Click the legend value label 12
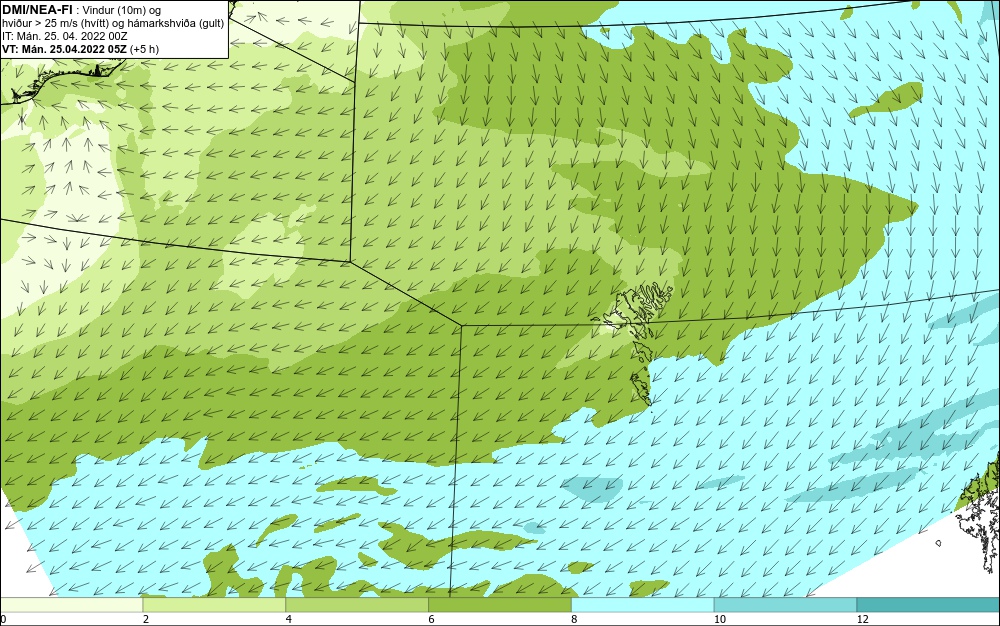The image size is (1000, 626). pyautogui.click(x=862, y=619)
